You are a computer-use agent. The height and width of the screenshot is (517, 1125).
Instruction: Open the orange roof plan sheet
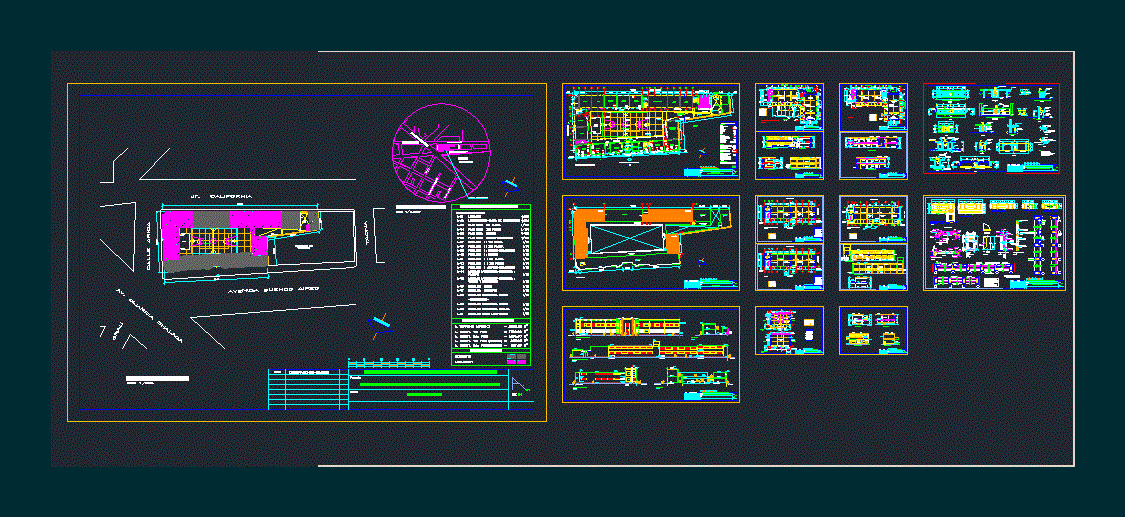(x=650, y=243)
